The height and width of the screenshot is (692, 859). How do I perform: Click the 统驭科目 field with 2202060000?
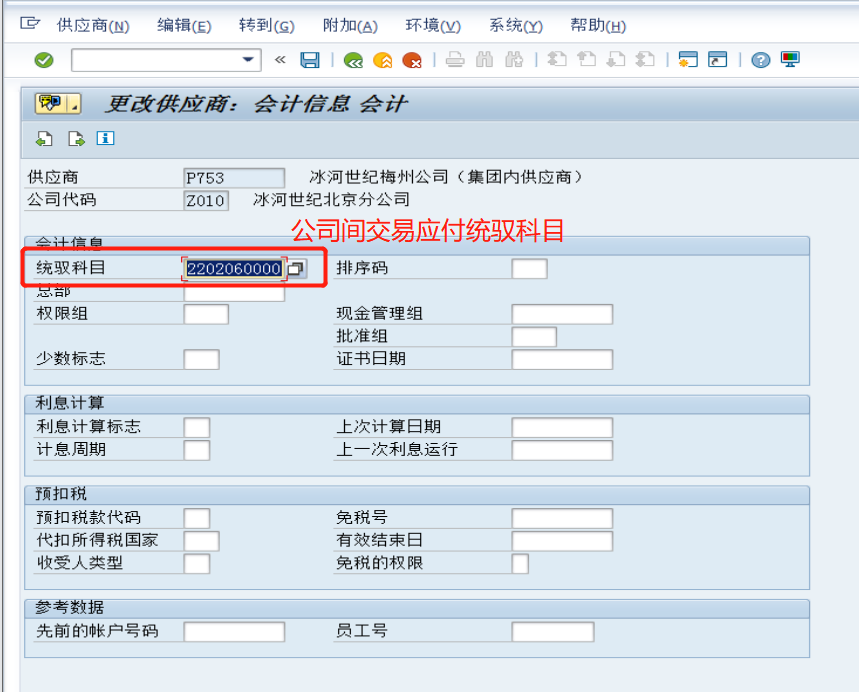pos(234,268)
